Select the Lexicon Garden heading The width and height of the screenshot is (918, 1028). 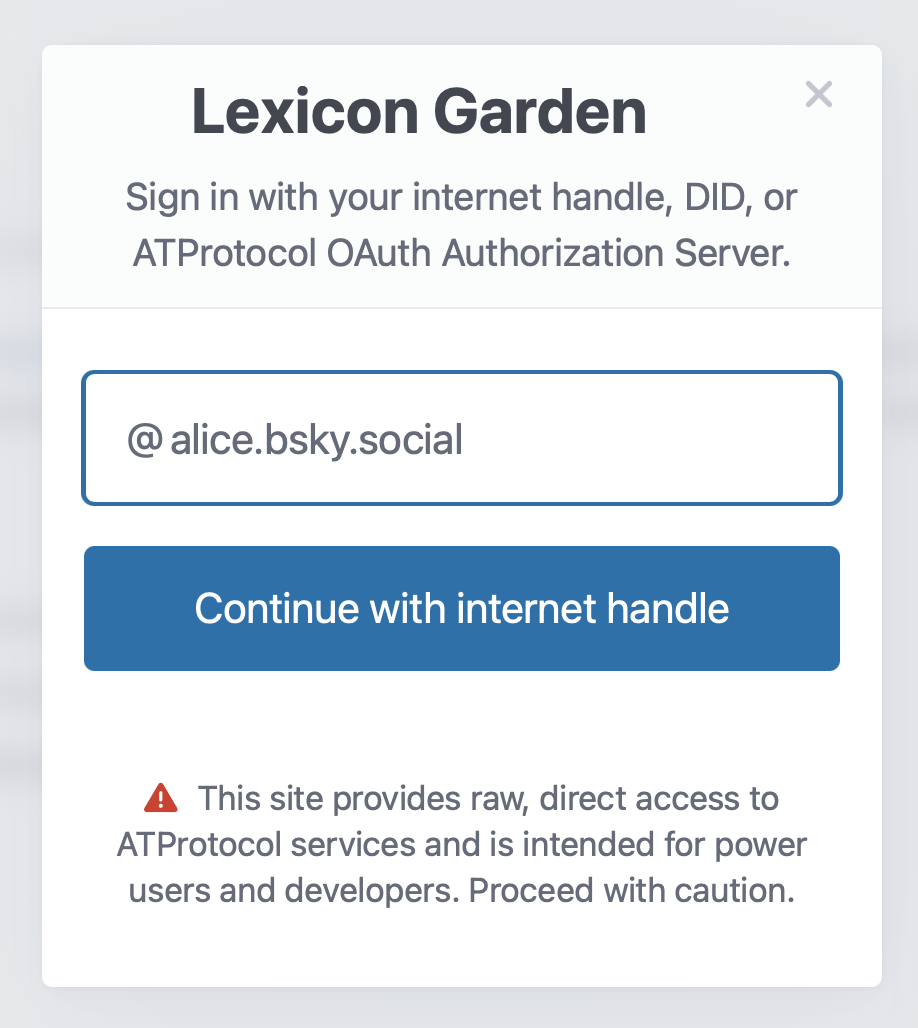[419, 111]
